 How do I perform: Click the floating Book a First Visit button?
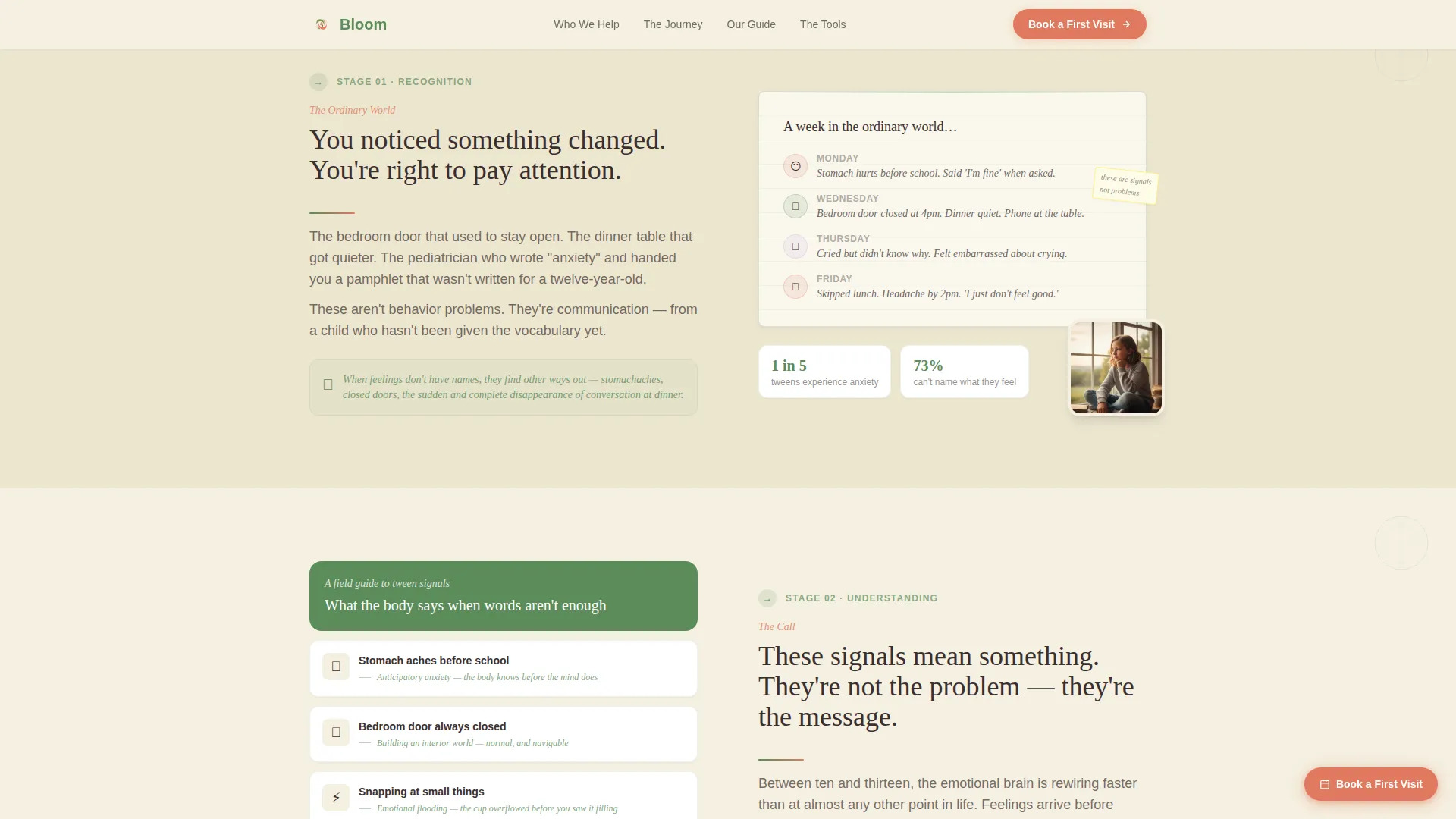point(1370,784)
